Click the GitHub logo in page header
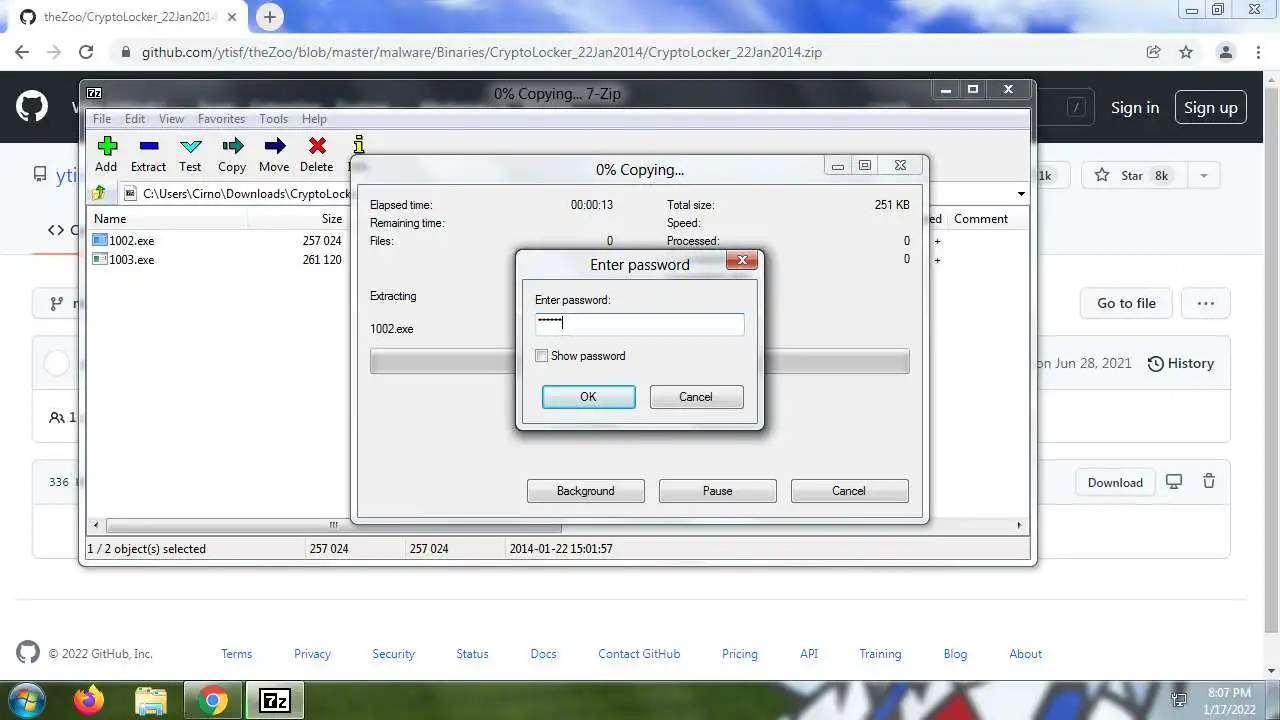This screenshot has height=720, width=1280. pyautogui.click(x=32, y=106)
